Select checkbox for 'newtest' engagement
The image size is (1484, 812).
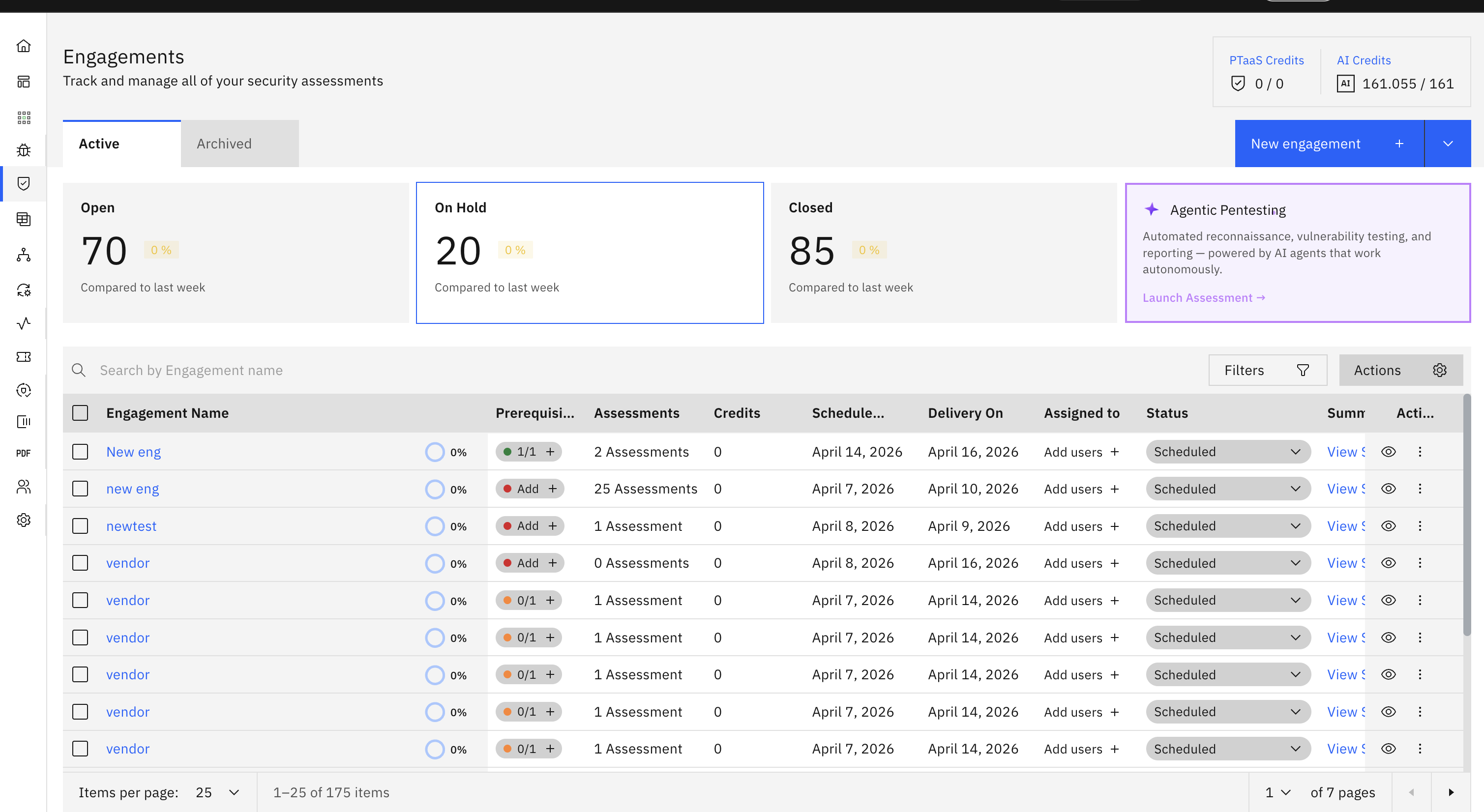(80, 526)
